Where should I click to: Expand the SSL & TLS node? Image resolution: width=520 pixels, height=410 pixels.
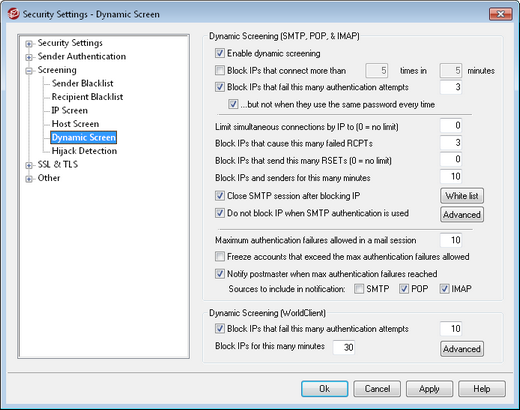coord(29,165)
